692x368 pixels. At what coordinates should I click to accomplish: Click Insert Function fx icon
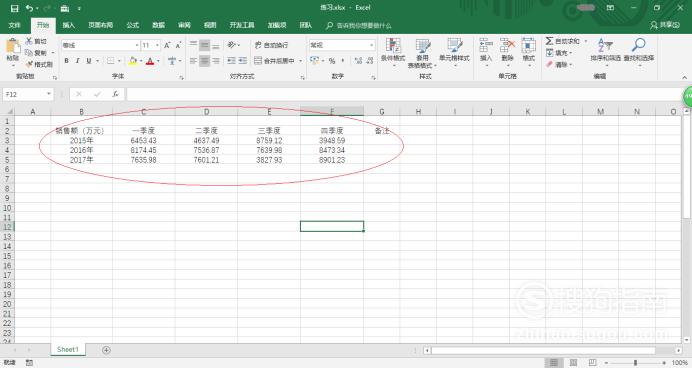(115, 94)
